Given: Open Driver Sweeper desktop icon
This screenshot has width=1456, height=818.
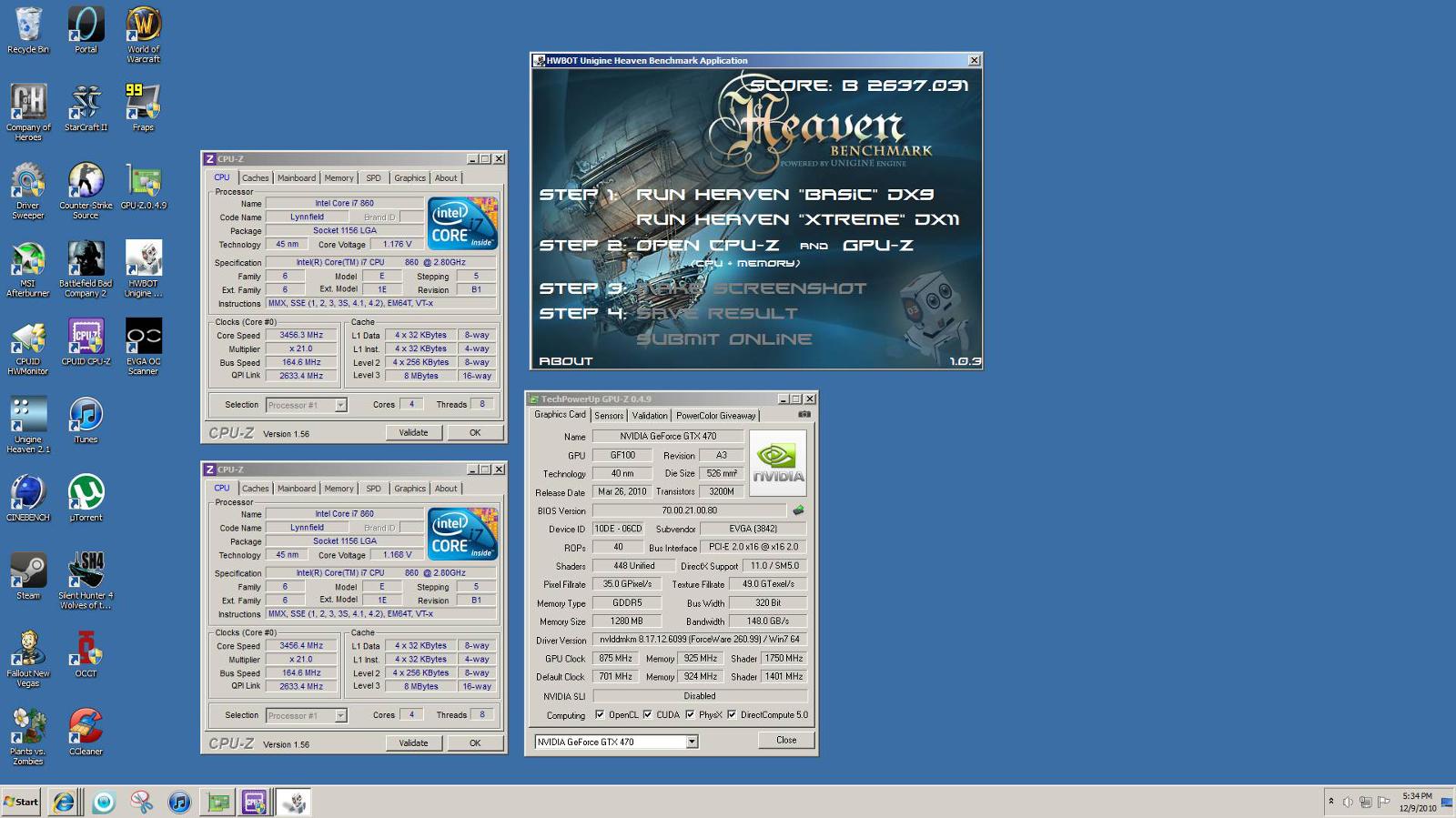Looking at the screenshot, I should click(x=28, y=190).
